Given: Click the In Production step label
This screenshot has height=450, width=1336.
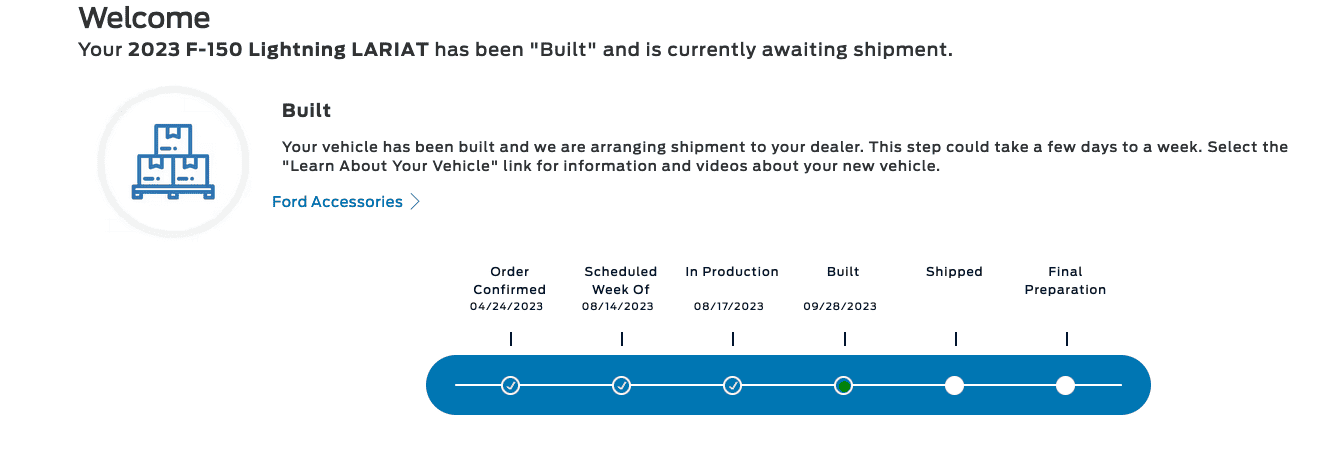Looking at the screenshot, I should tap(732, 271).
